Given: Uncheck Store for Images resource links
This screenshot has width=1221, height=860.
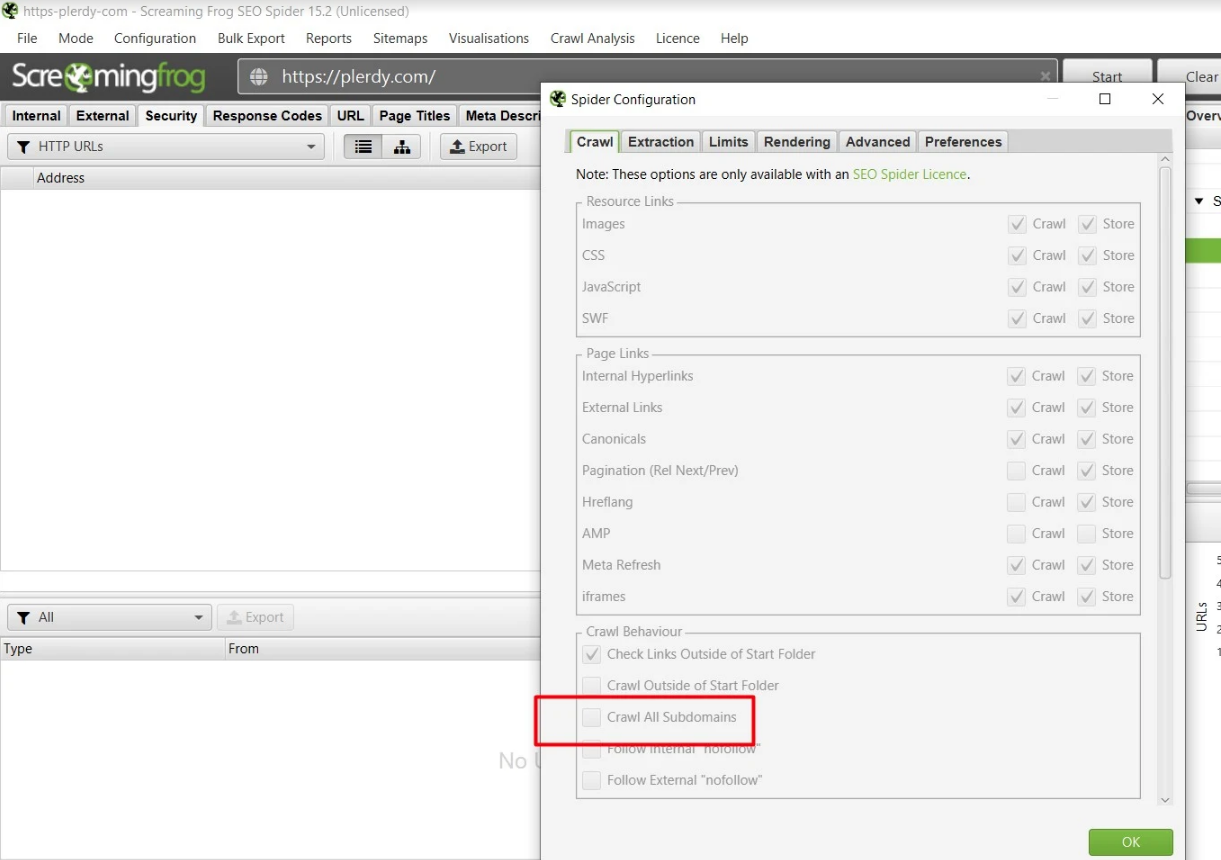Looking at the screenshot, I should pos(1086,223).
